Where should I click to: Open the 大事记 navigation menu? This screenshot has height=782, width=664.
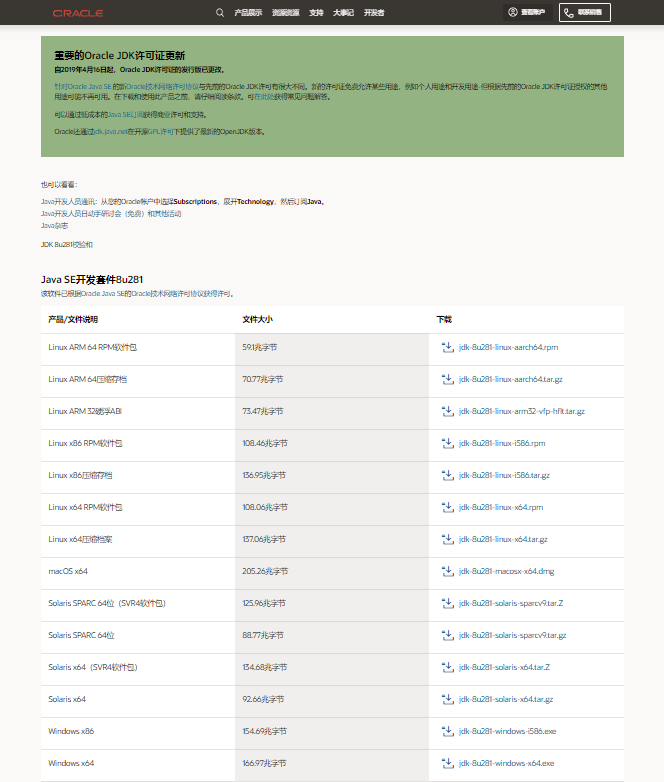(343, 12)
